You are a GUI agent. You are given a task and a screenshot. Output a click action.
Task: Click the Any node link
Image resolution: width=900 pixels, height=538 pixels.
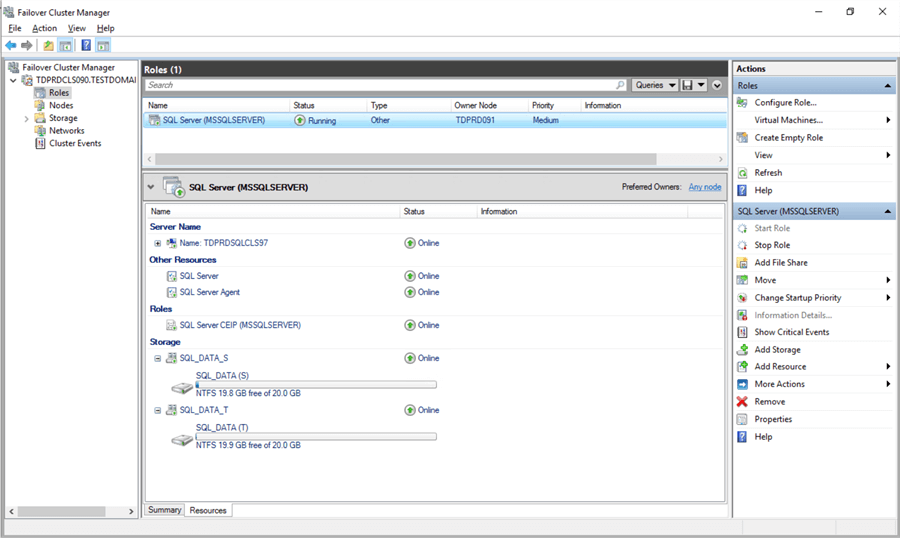coord(705,187)
